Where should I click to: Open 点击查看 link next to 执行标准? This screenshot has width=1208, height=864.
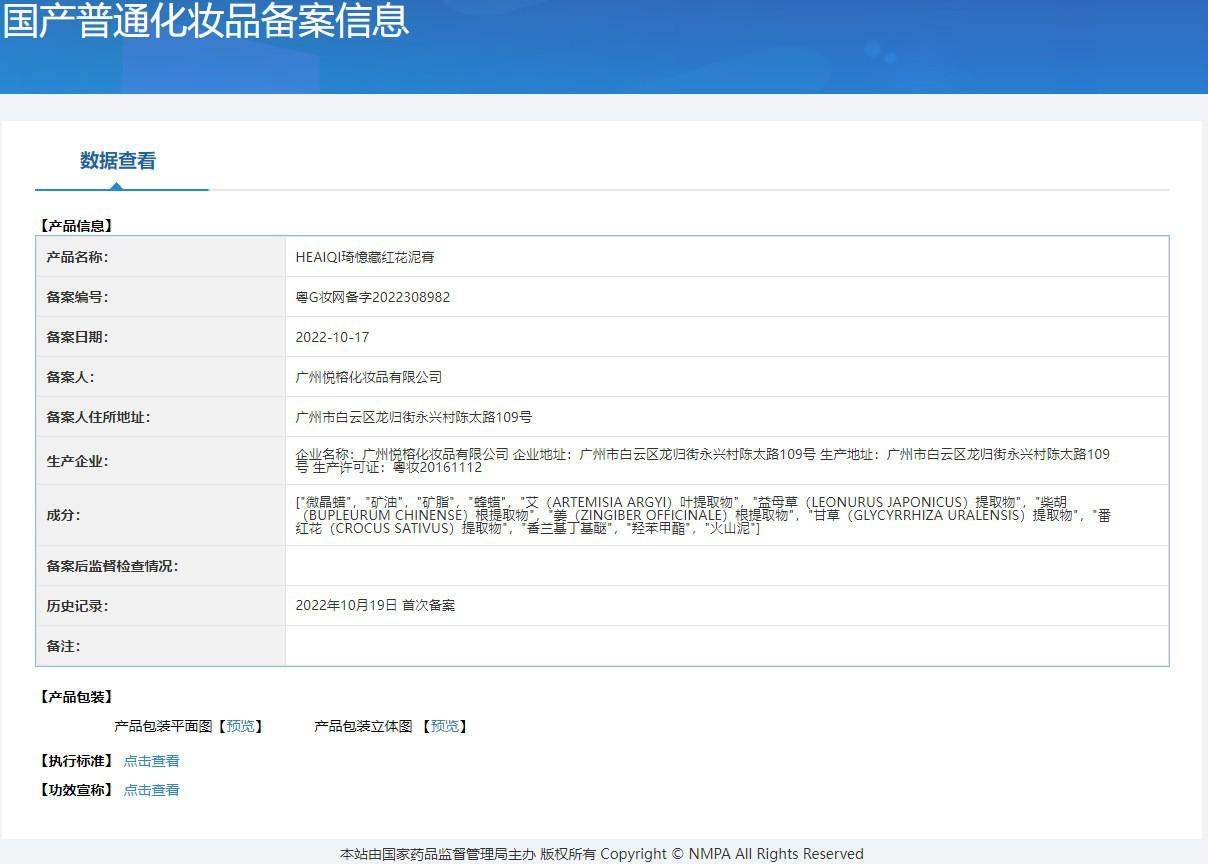[x=151, y=761]
